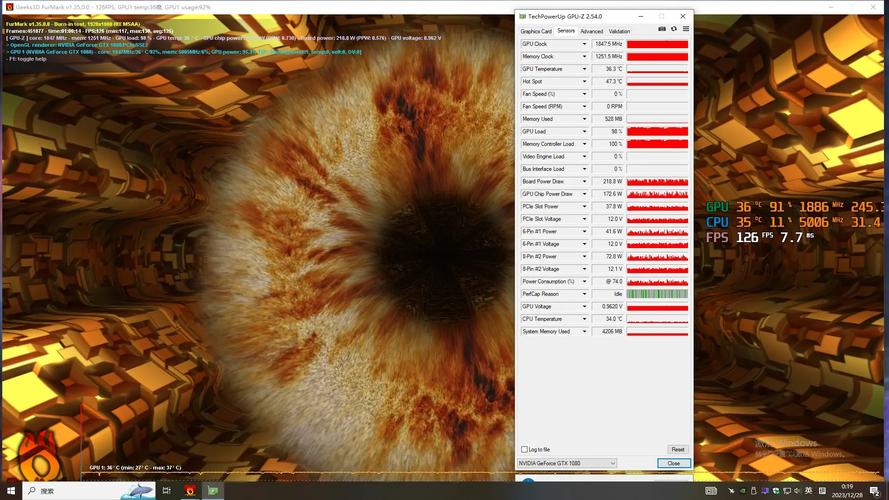Click the GPU-Z refresh icon
Image resolution: width=889 pixels, height=500 pixels.
[674, 30]
